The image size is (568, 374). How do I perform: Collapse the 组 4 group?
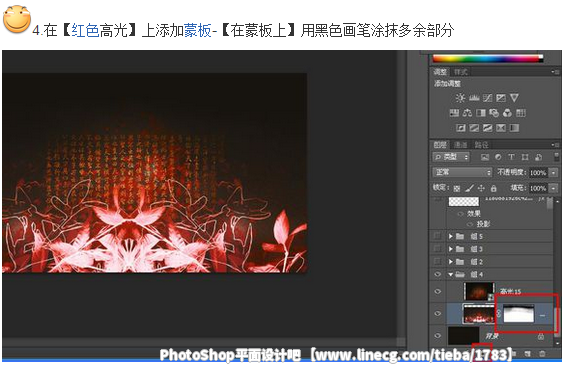point(451,274)
